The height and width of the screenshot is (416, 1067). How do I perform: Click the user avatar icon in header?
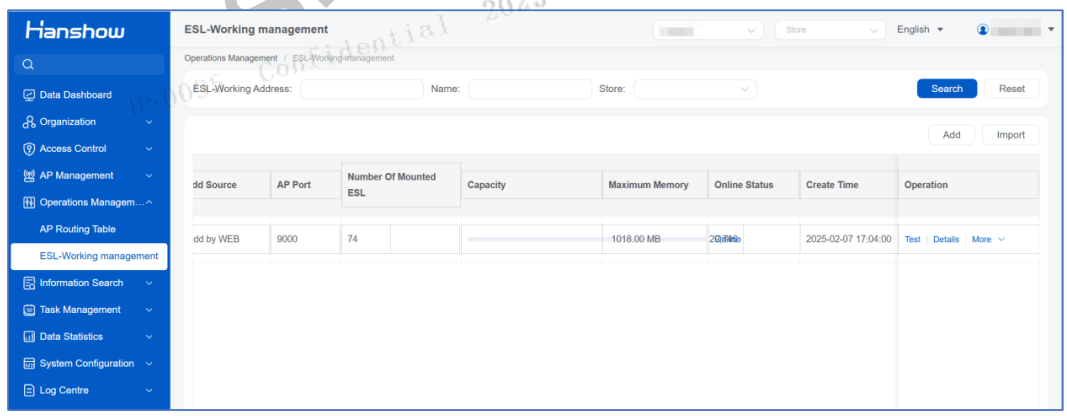pos(982,30)
